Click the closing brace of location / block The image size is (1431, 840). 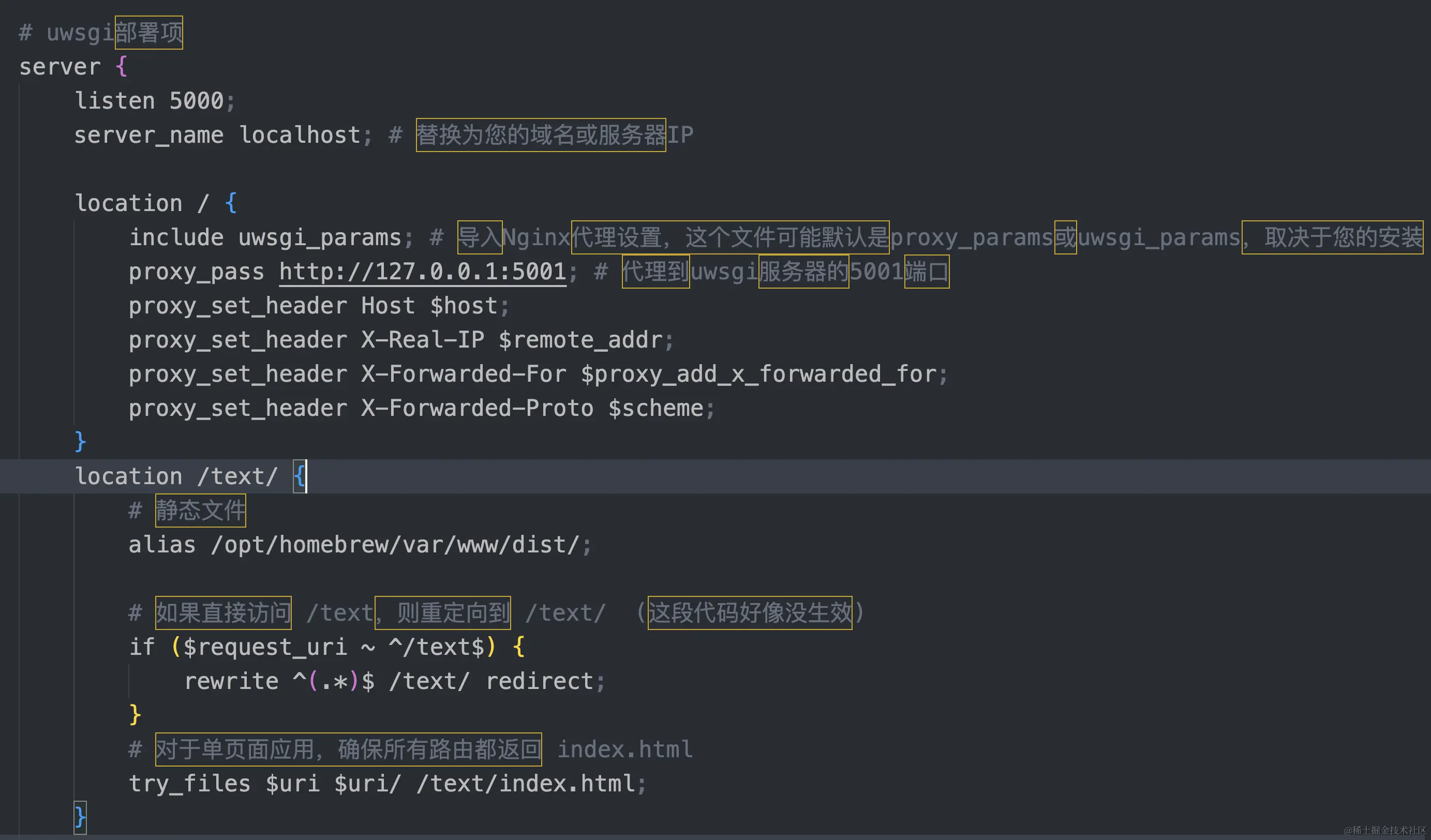[80, 442]
